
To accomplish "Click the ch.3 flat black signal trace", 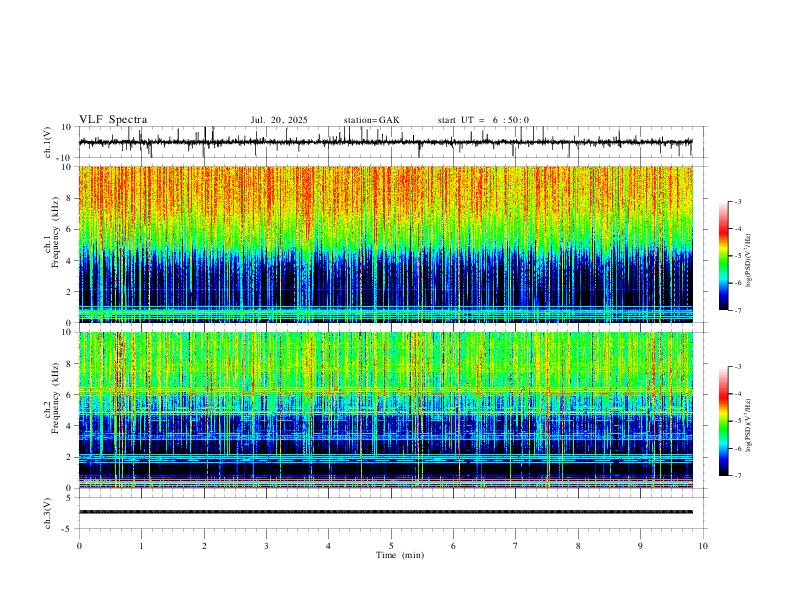I will click(x=385, y=512).
